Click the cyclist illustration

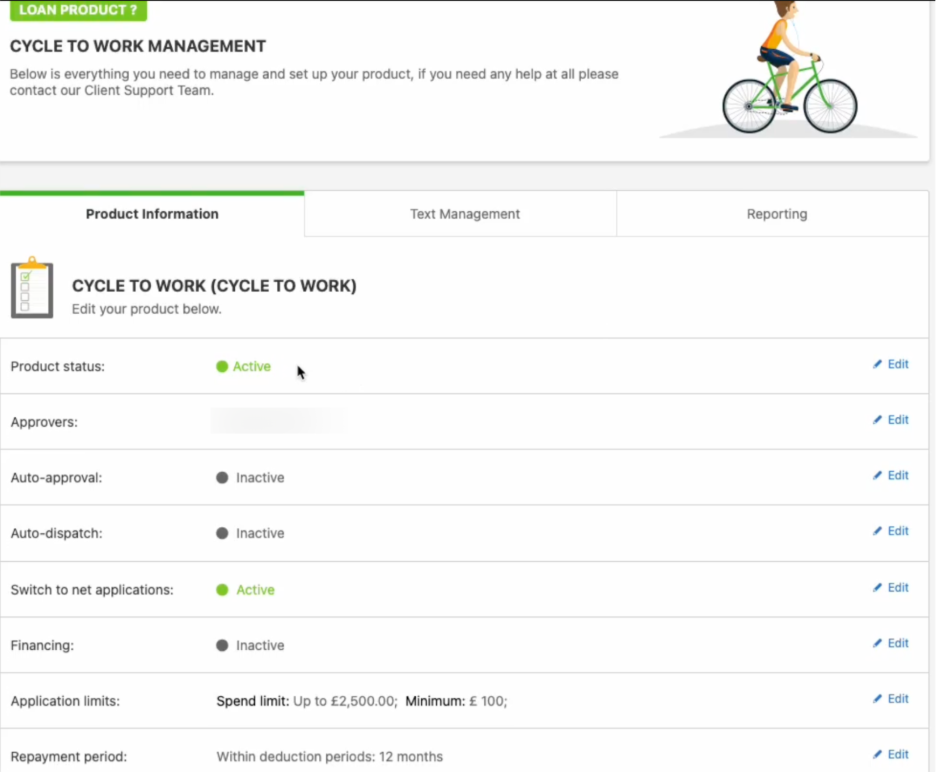pos(789,71)
